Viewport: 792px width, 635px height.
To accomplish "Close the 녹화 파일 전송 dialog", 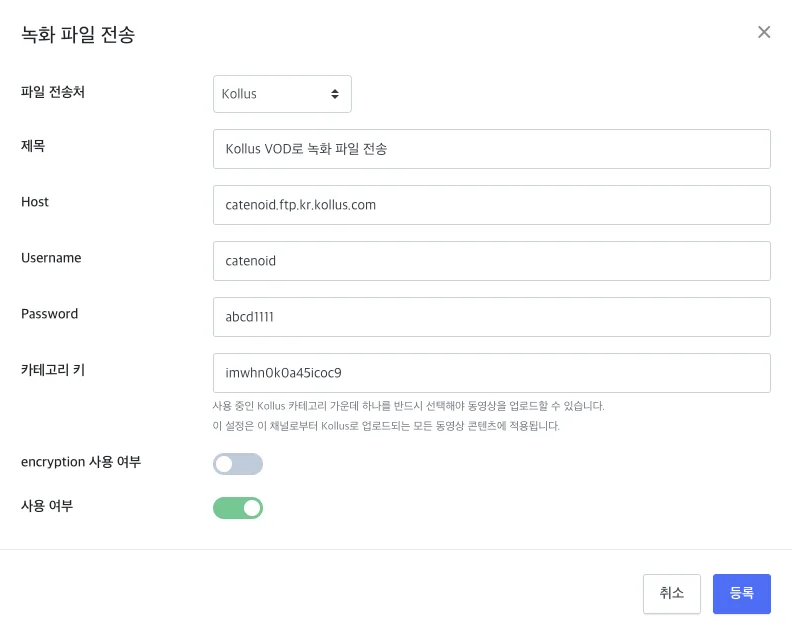I will point(764,32).
